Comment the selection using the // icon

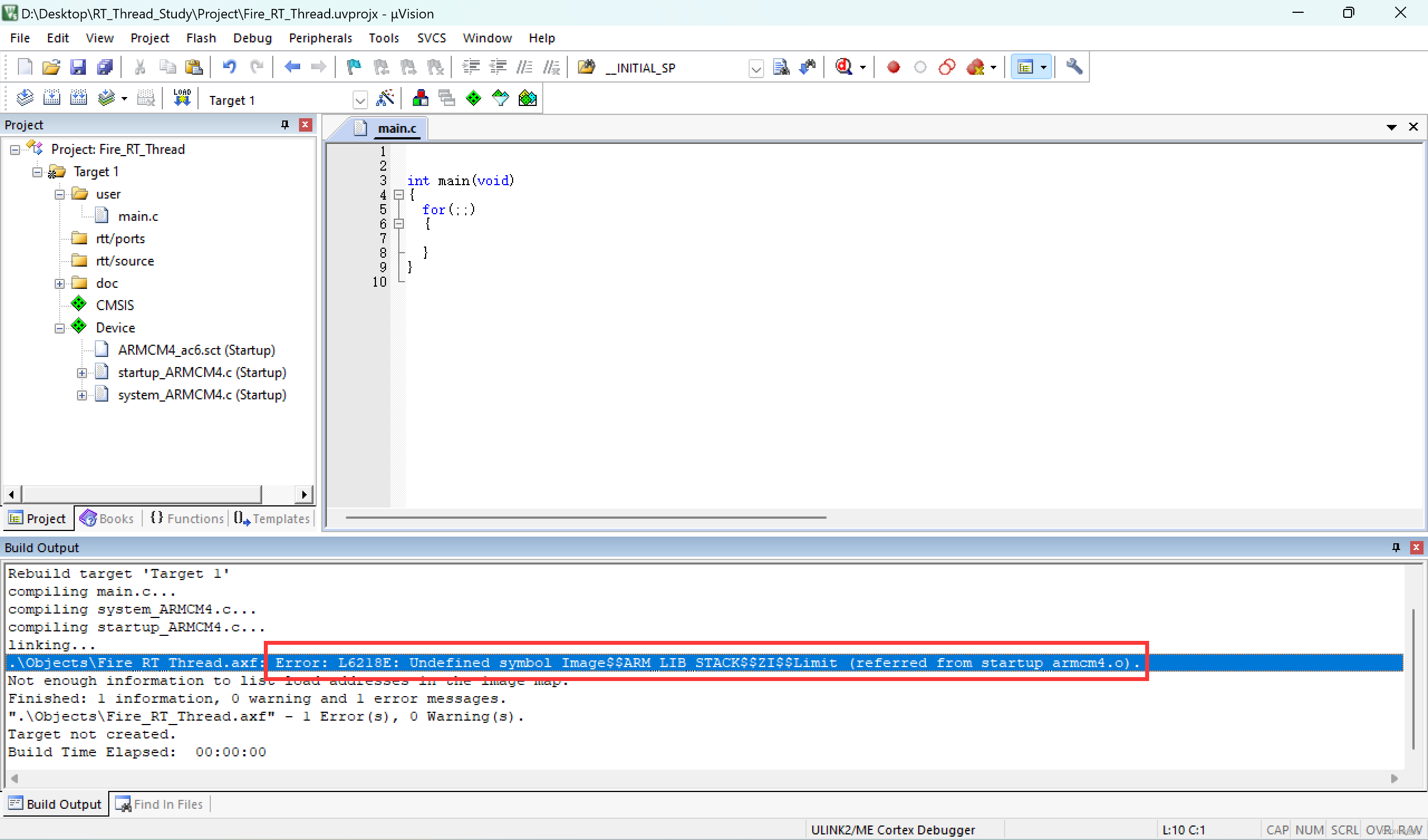(524, 67)
